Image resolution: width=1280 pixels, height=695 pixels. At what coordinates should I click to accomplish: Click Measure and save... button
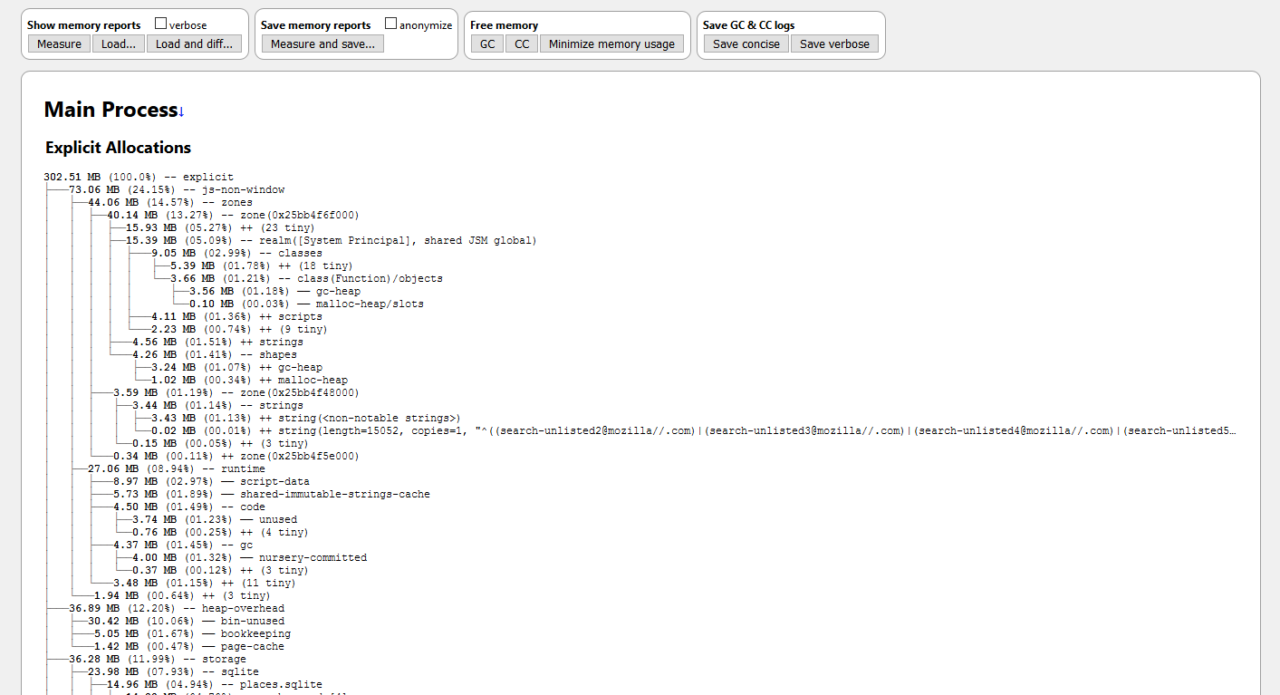pyautogui.click(x=322, y=44)
